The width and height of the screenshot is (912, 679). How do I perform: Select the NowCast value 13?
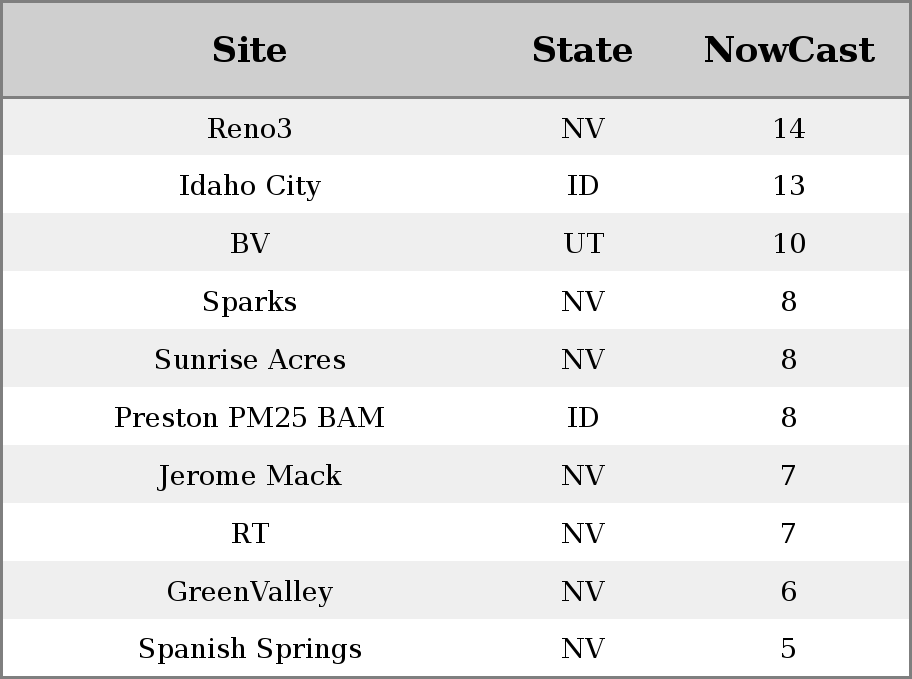pos(788,186)
